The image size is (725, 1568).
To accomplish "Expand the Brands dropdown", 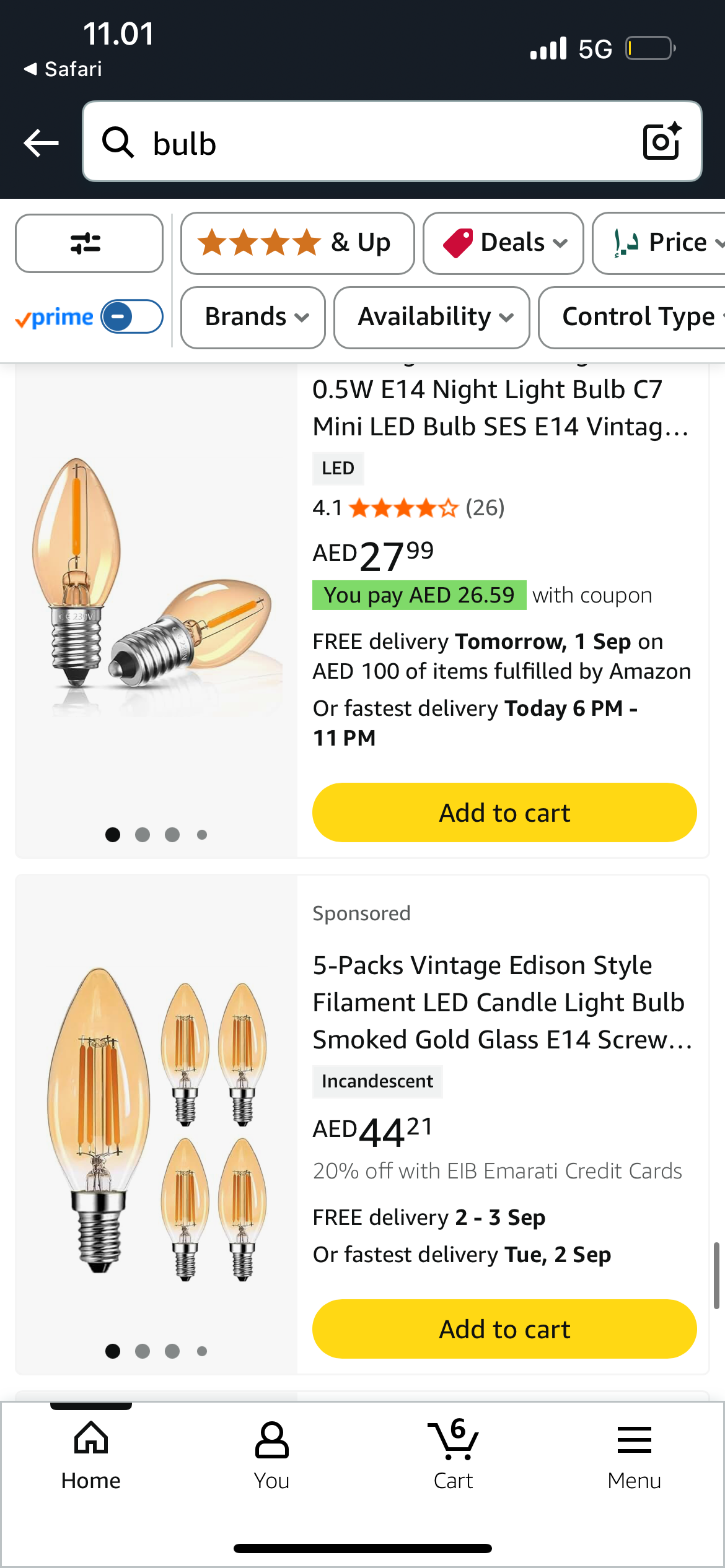I will (x=253, y=317).
